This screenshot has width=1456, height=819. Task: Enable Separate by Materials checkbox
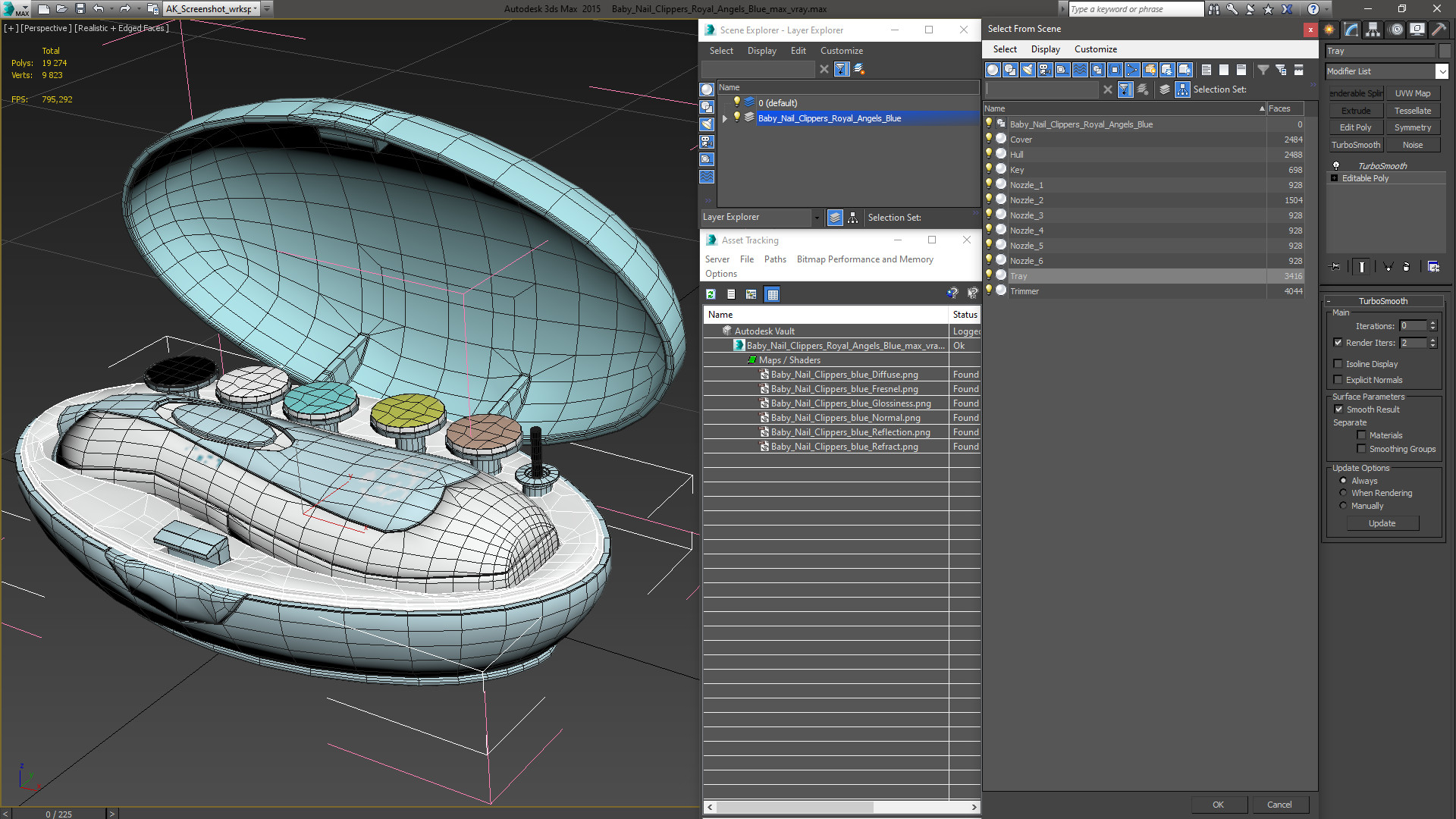click(x=1362, y=435)
